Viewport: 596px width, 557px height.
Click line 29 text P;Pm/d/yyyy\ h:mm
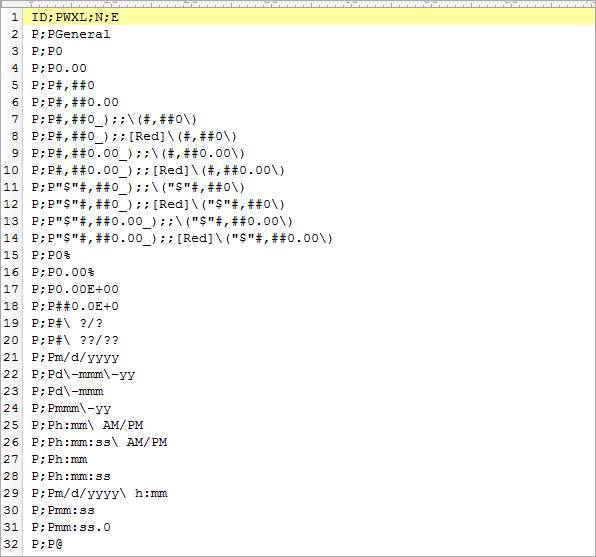(99, 494)
